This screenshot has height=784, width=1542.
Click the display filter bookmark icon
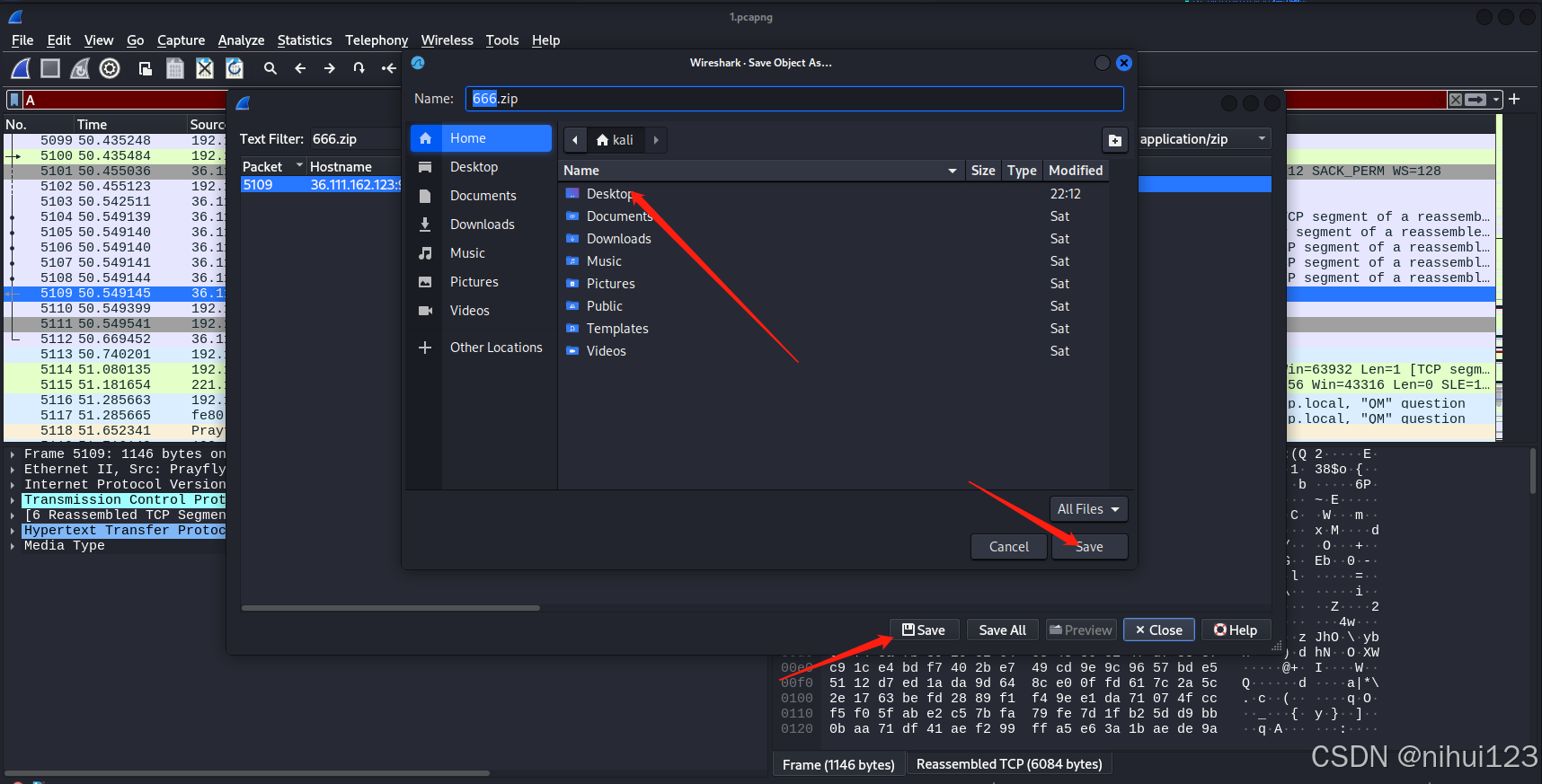coord(14,100)
